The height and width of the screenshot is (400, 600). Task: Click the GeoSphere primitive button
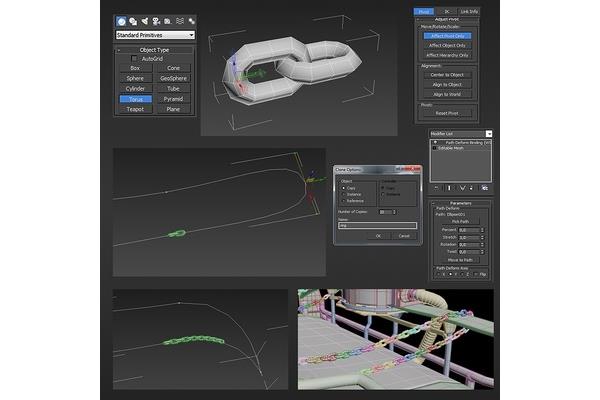pyautogui.click(x=173, y=78)
